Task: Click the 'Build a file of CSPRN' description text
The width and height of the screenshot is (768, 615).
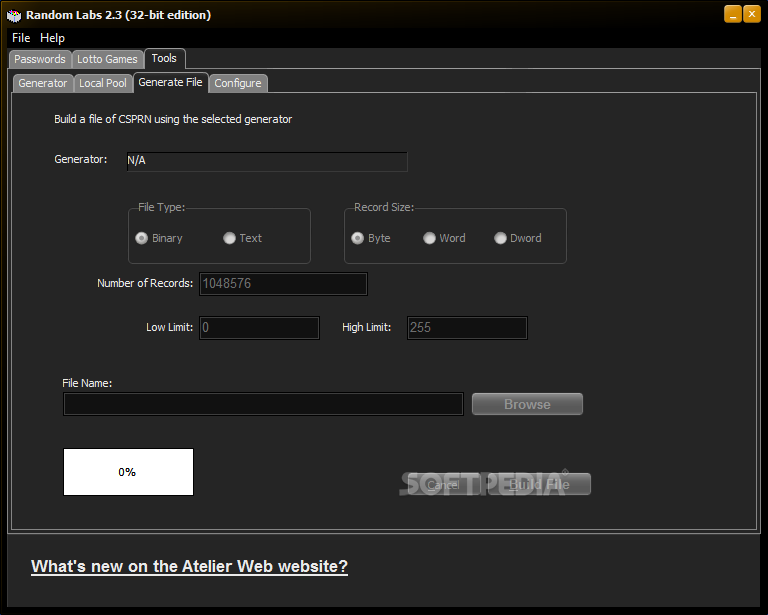Action: pyautogui.click(x=173, y=119)
